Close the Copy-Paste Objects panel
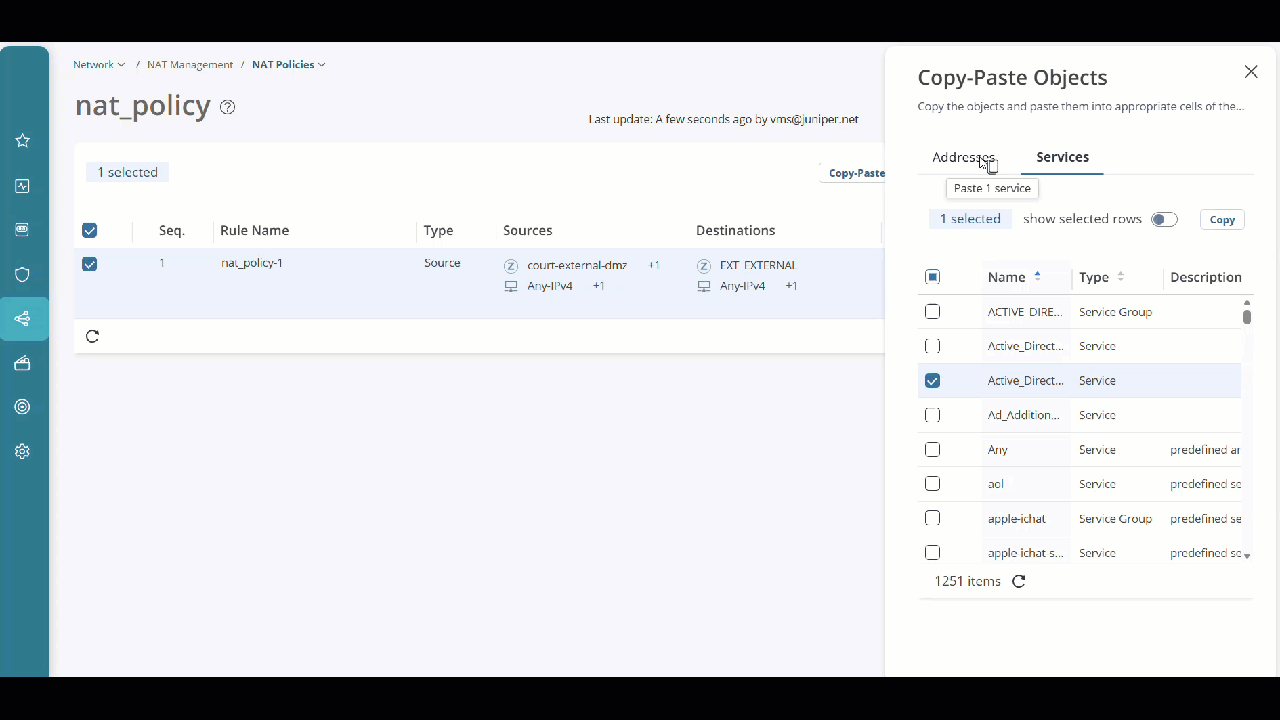The width and height of the screenshot is (1280, 720). pos(1251,72)
